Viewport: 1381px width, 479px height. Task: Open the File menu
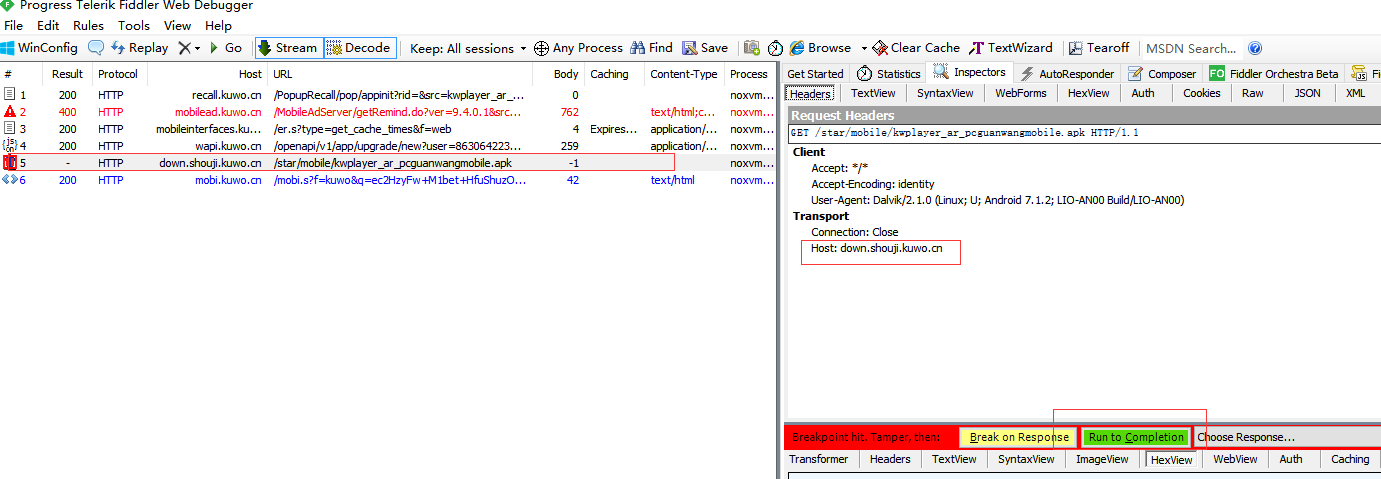point(14,26)
